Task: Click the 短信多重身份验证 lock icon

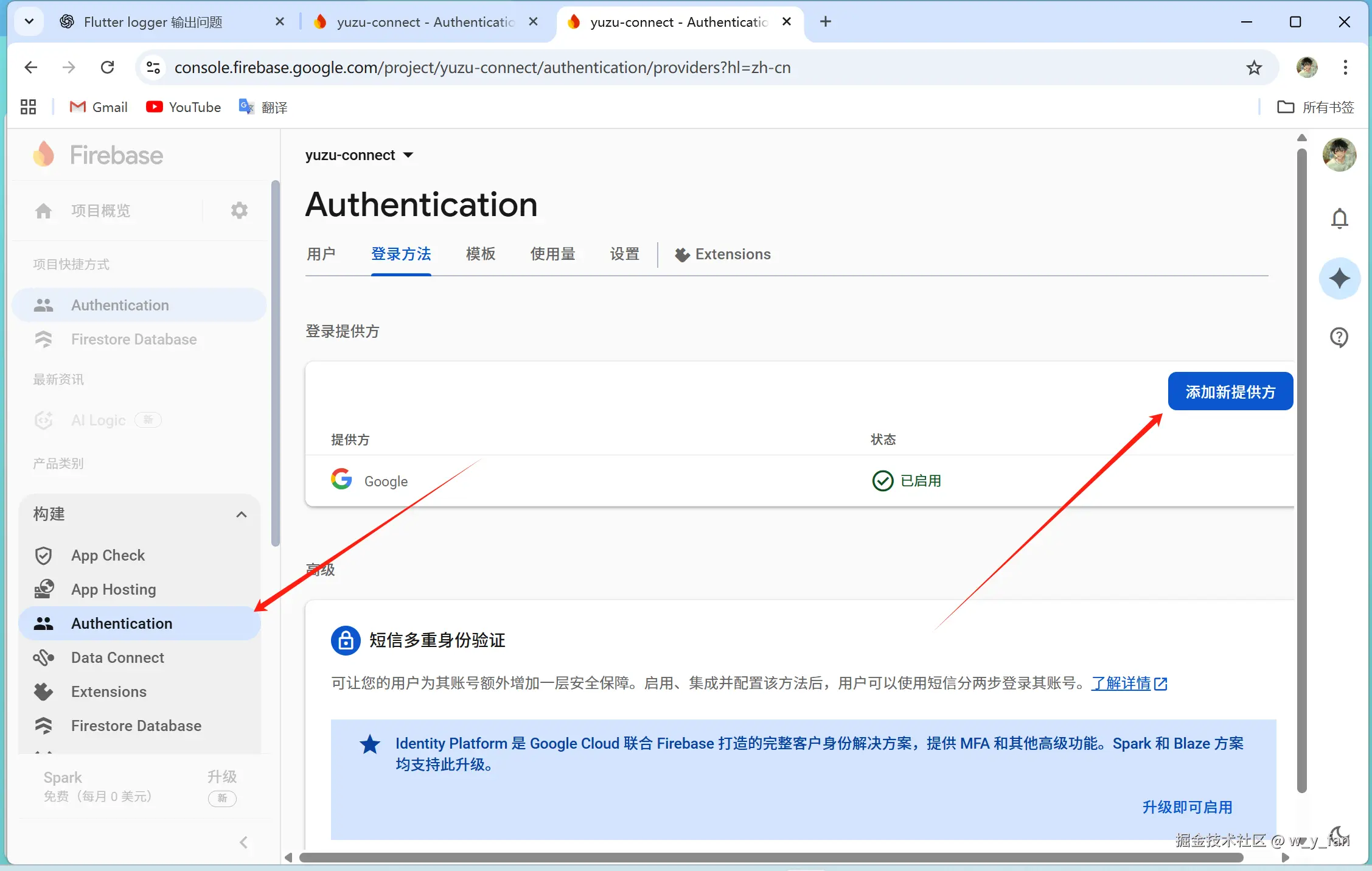Action: (346, 640)
